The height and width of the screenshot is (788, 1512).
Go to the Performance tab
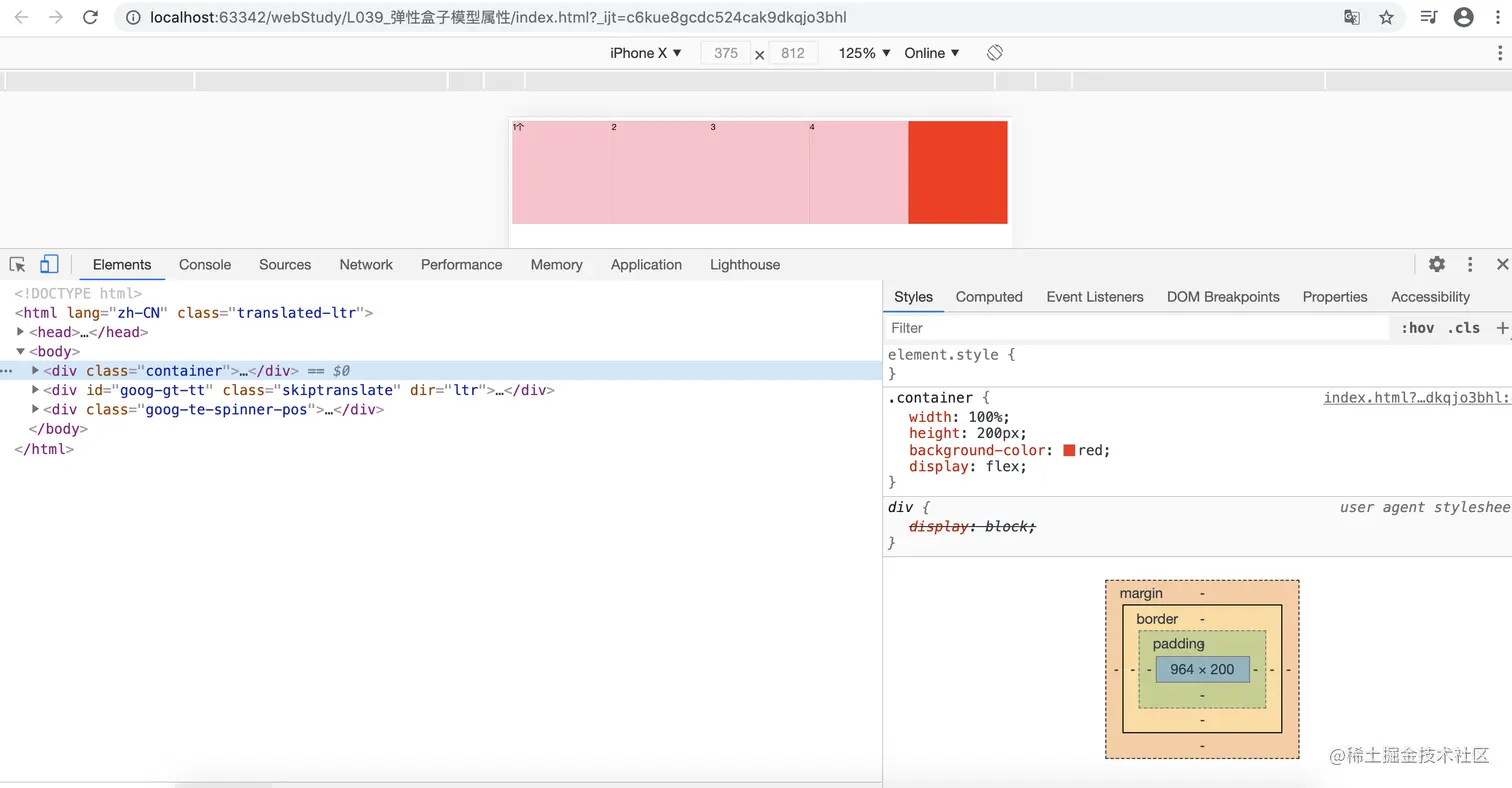462,265
